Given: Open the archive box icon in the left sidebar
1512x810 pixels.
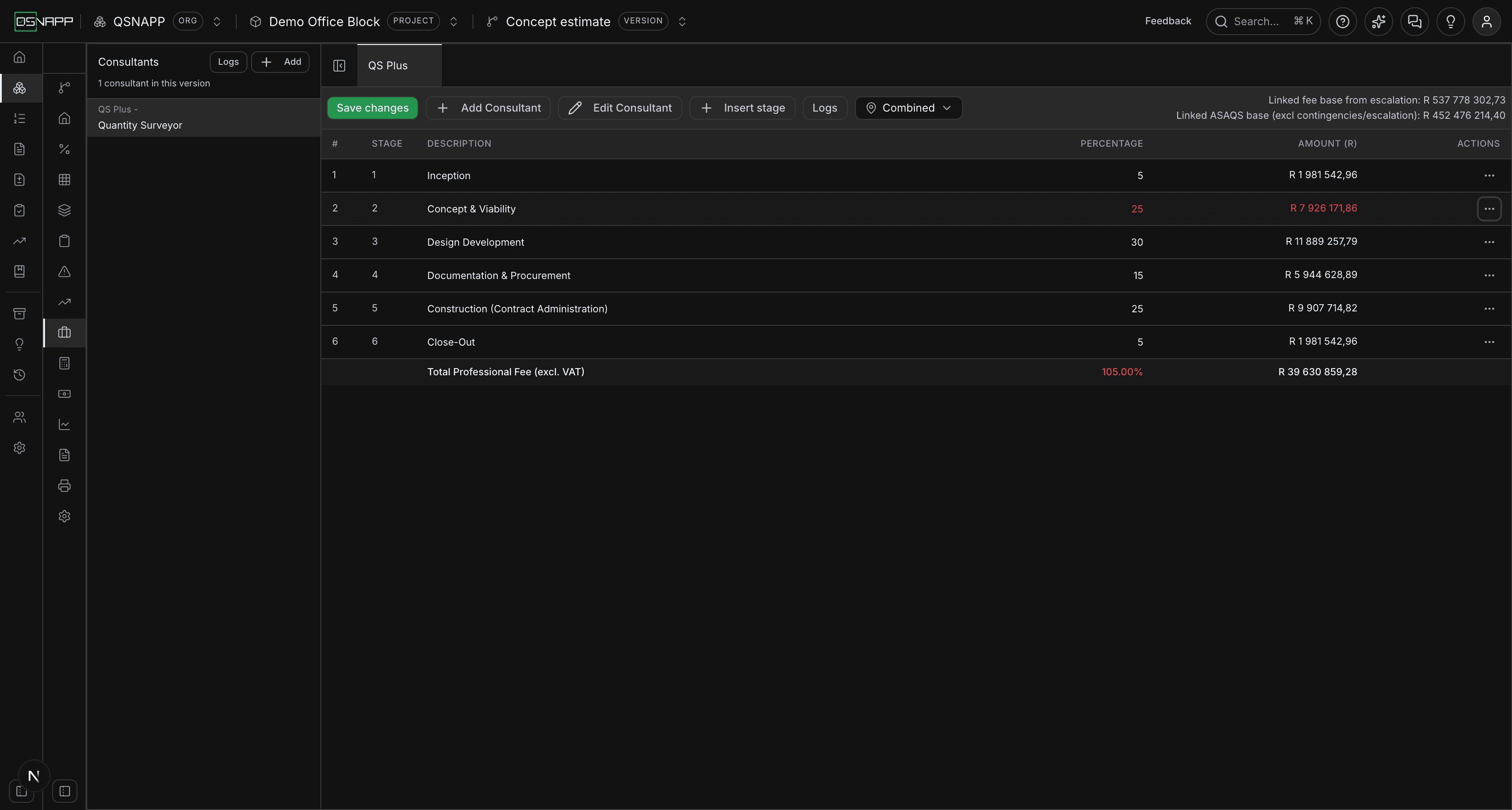Looking at the screenshot, I should tap(19, 314).
